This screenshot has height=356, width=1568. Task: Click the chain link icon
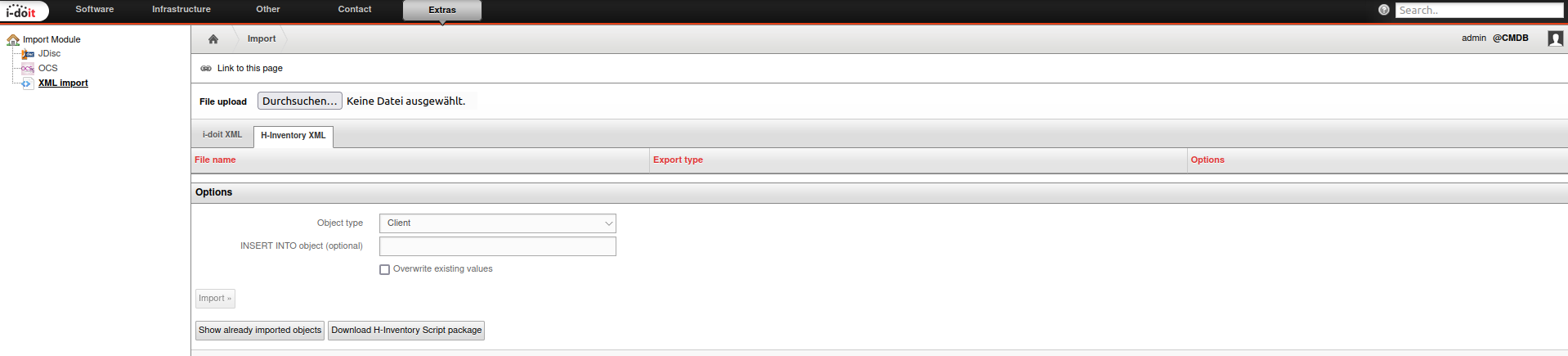[x=206, y=69]
